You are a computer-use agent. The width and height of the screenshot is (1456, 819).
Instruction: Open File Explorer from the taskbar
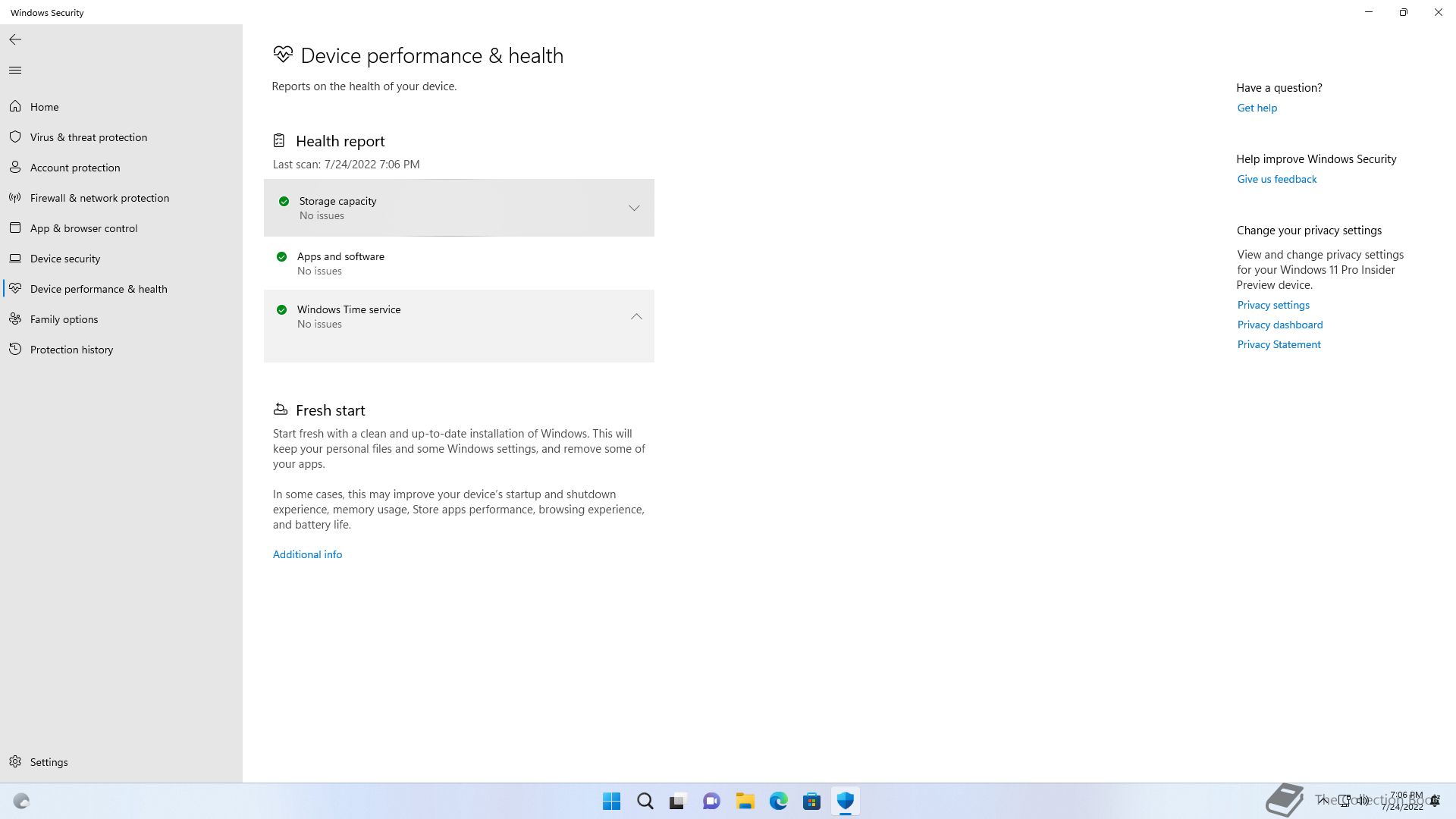click(745, 802)
